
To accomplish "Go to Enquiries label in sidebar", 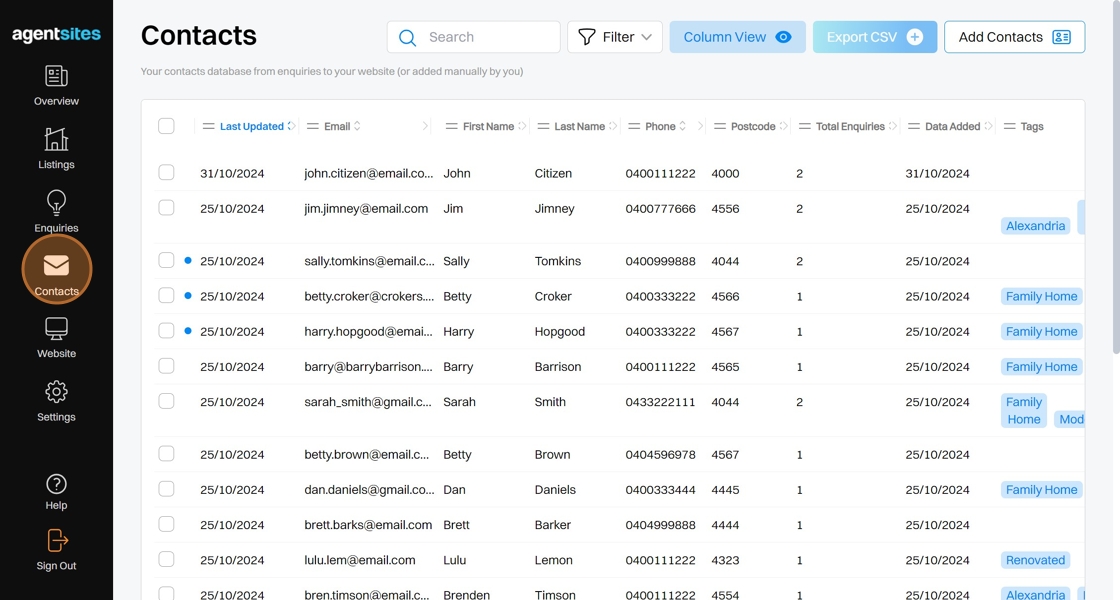I will pos(56,228).
